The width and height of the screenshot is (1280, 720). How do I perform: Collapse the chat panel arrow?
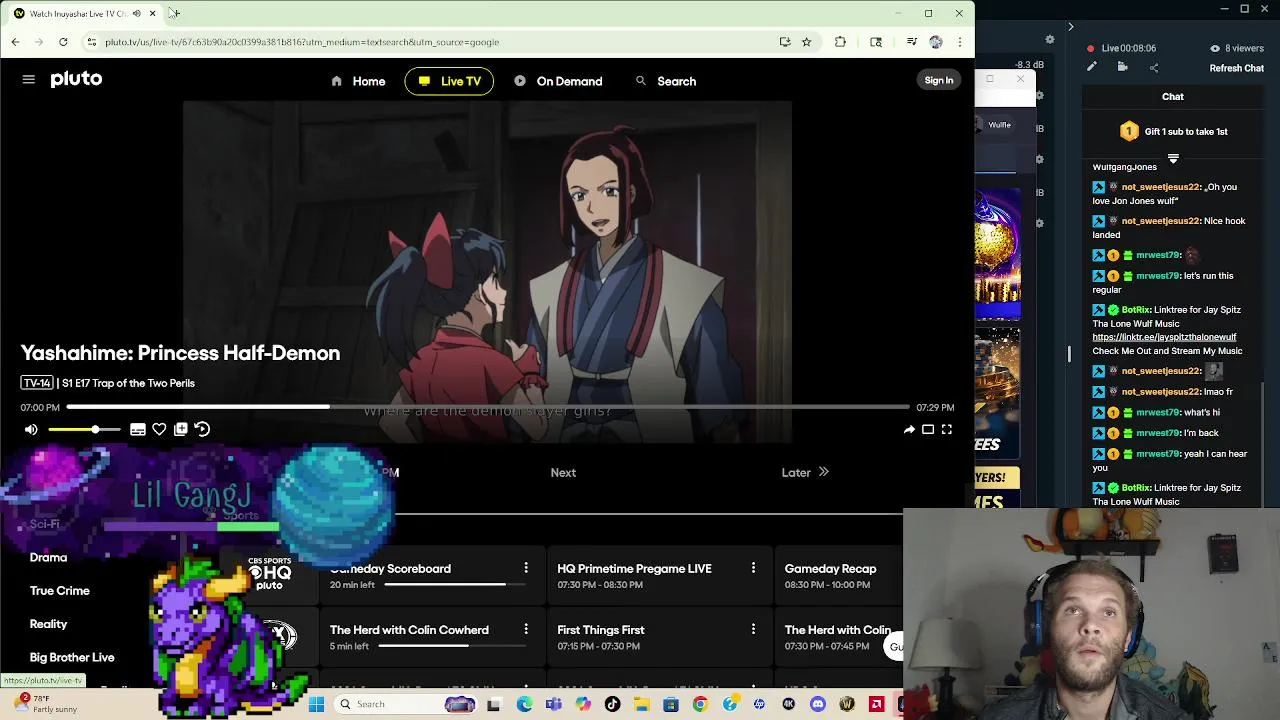[1070, 27]
